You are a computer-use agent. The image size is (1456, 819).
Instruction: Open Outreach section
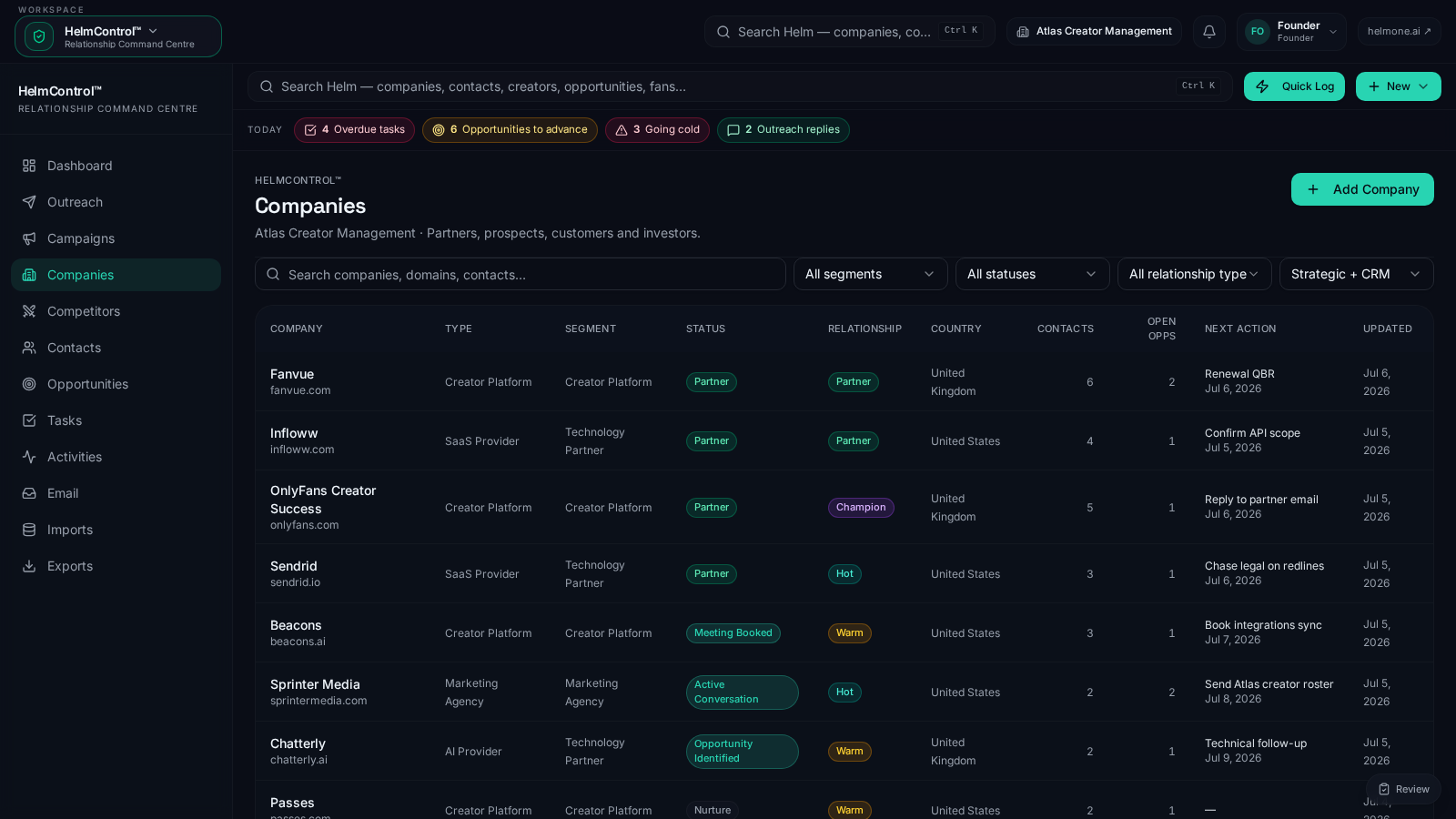(116, 202)
